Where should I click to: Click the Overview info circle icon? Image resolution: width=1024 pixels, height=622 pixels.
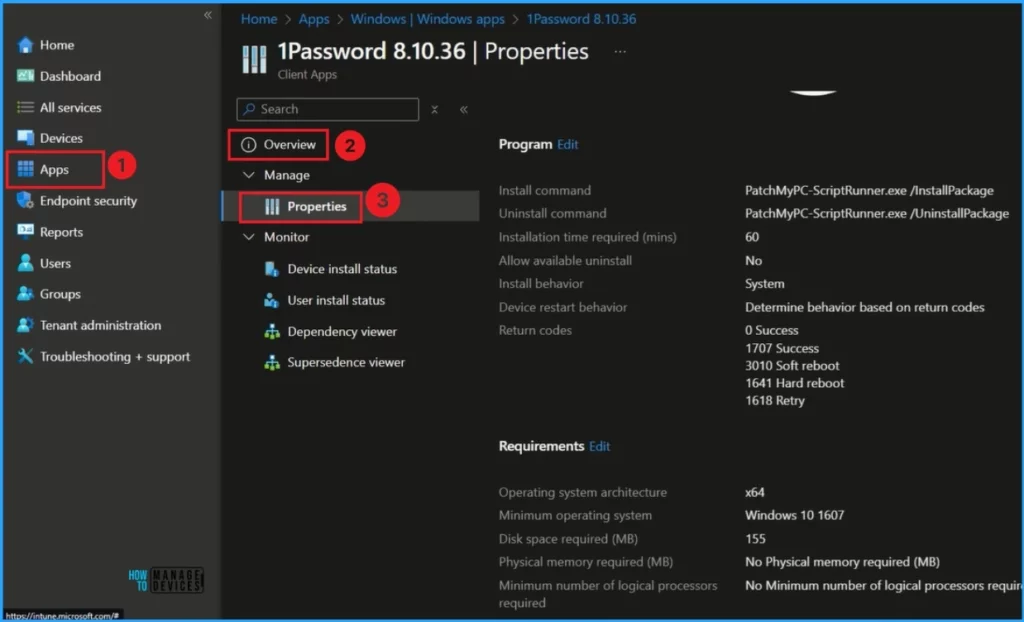(x=248, y=144)
